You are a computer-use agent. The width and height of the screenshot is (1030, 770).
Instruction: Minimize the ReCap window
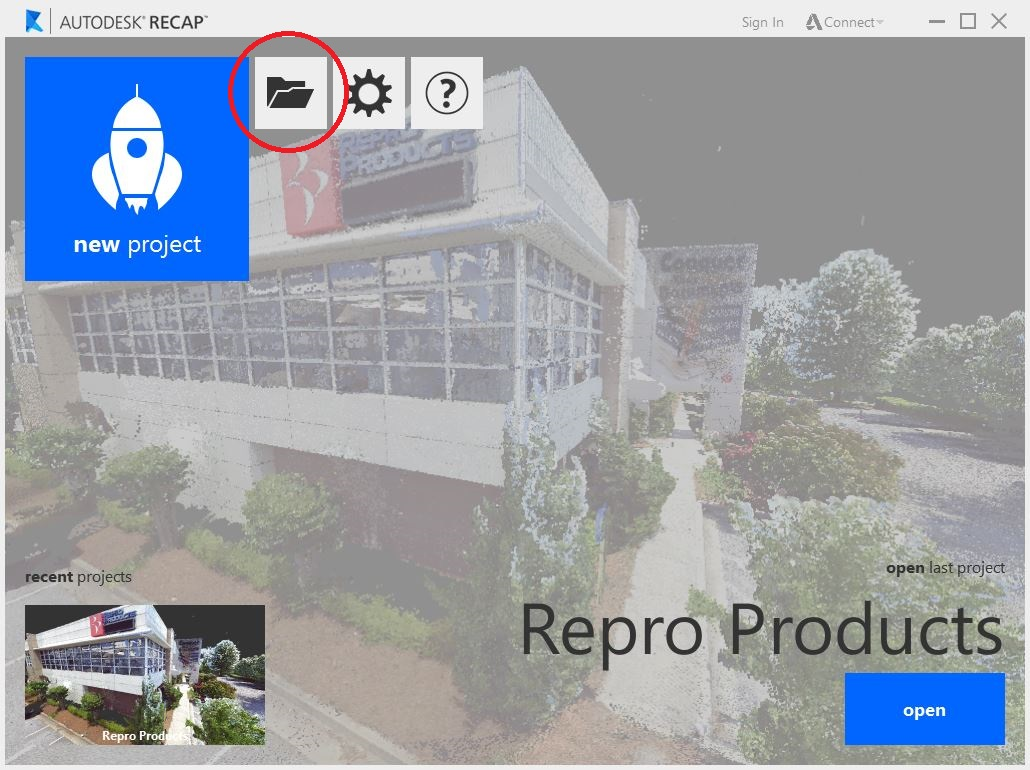937,22
